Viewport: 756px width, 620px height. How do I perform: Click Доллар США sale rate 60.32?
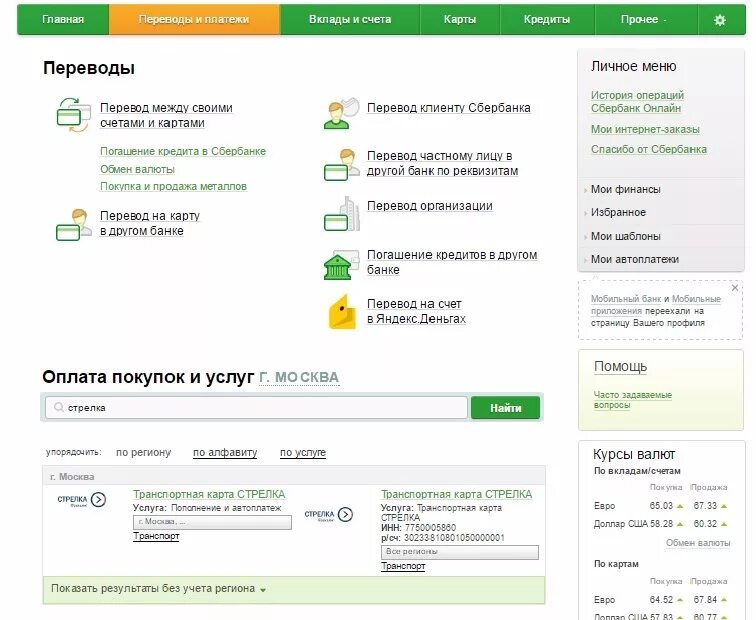point(705,524)
